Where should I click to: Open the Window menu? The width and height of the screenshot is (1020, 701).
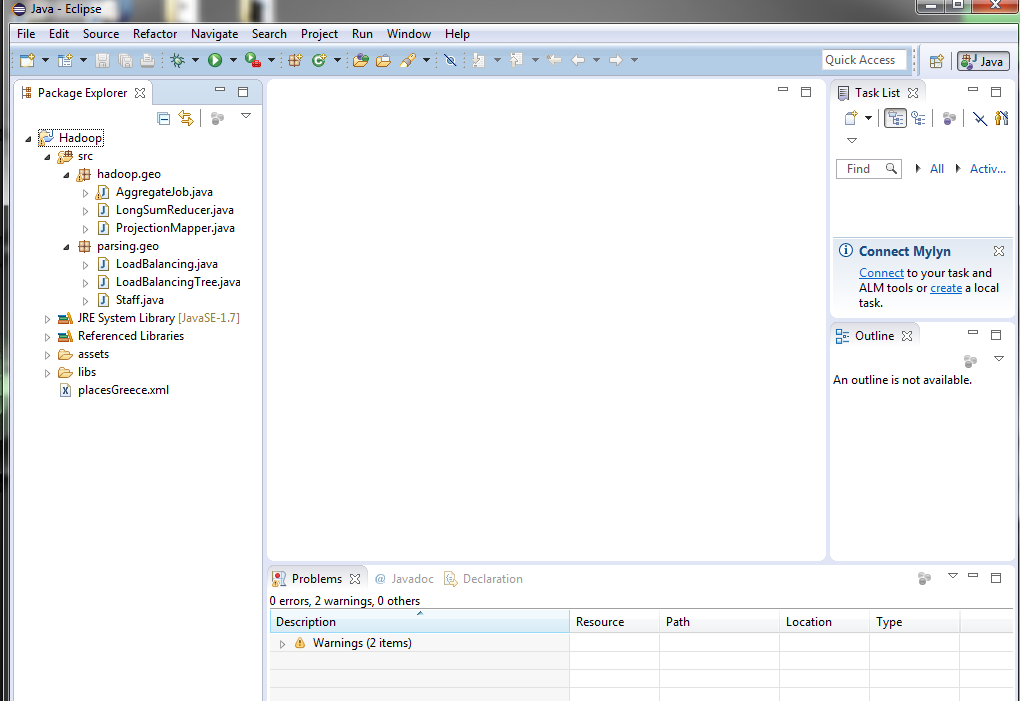(409, 34)
